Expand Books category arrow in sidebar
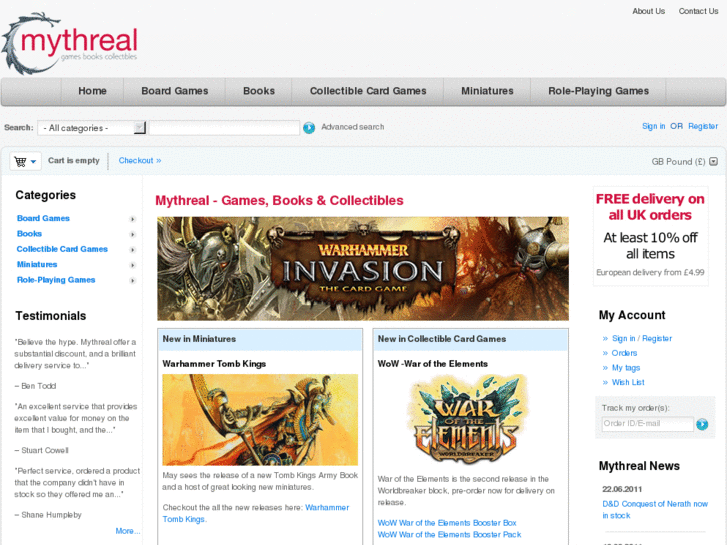 [x=133, y=234]
